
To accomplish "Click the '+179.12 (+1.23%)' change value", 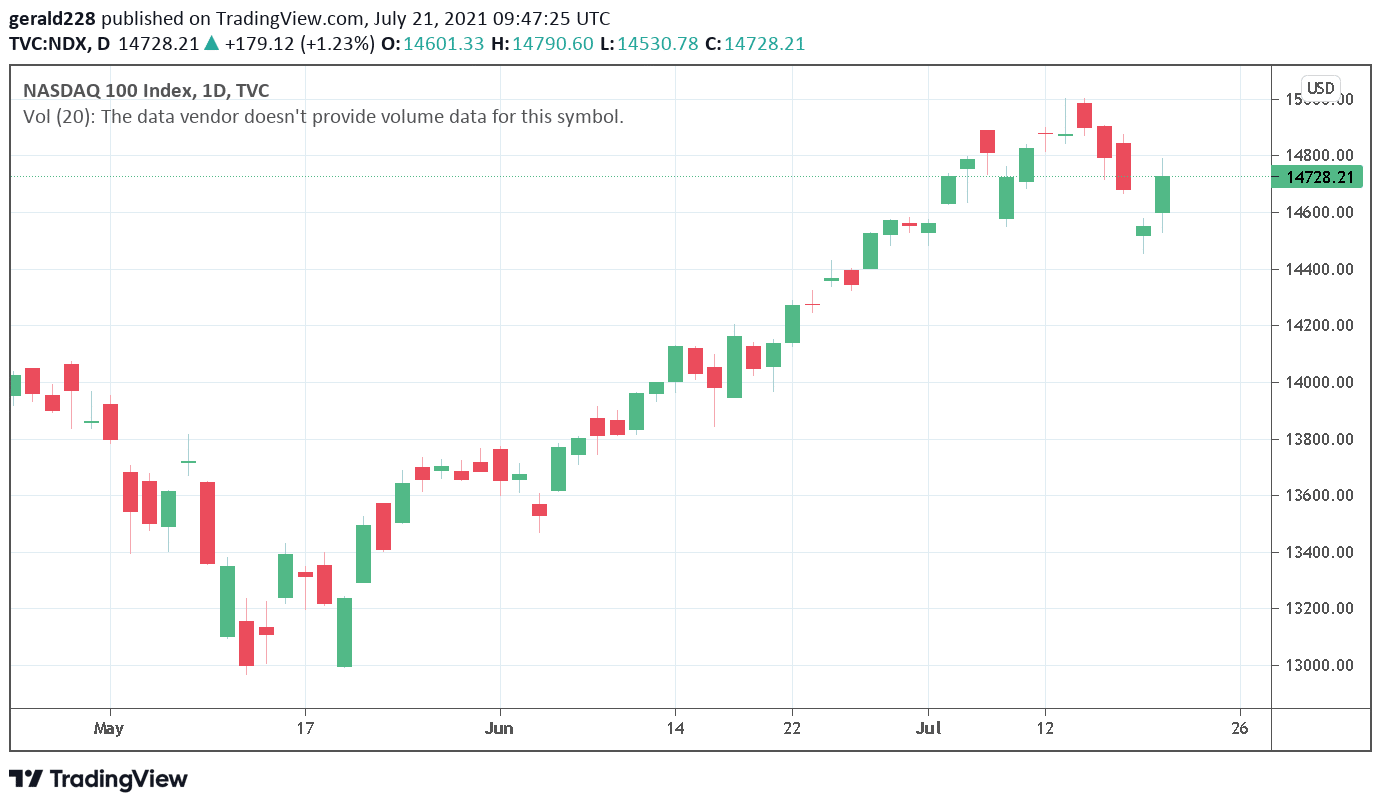I will [299, 44].
